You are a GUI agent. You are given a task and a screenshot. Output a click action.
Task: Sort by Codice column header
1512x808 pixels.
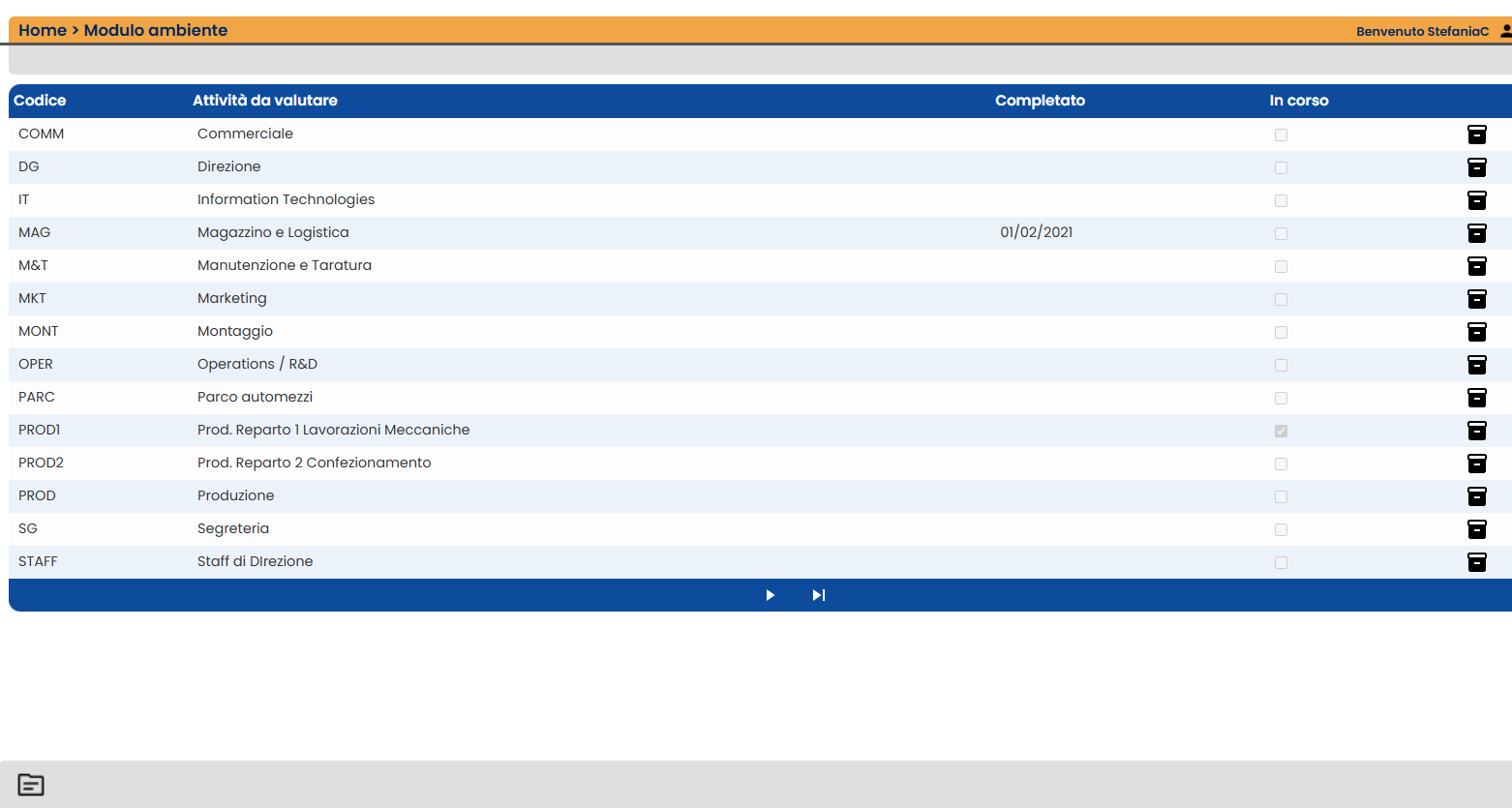(x=40, y=101)
